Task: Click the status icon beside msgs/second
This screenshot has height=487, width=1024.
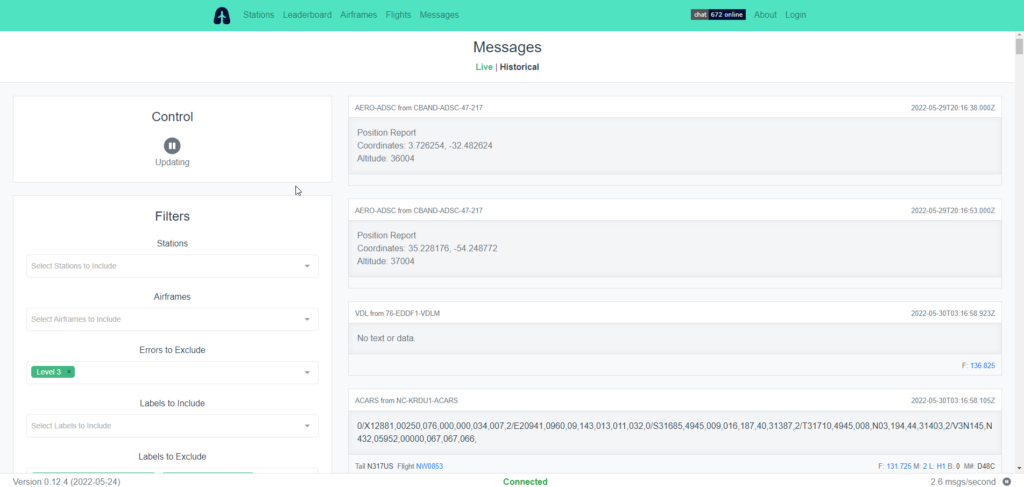Action: 1006,482
